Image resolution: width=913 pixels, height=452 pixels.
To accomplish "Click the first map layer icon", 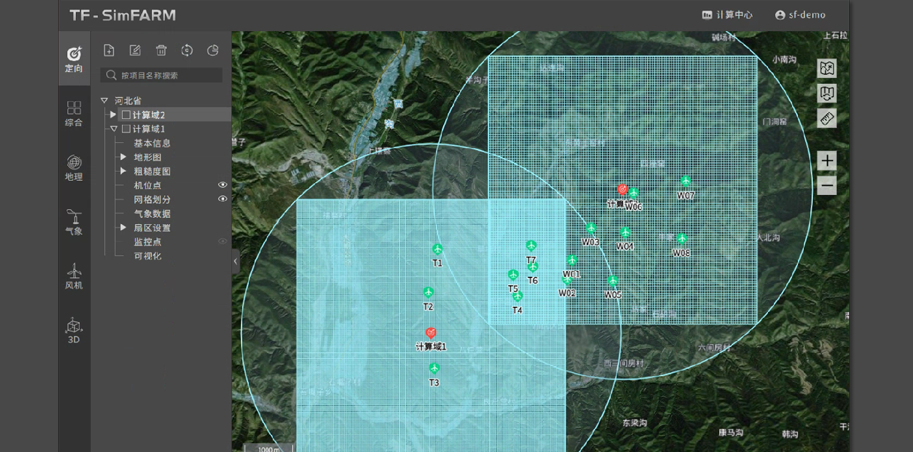I will [x=827, y=68].
